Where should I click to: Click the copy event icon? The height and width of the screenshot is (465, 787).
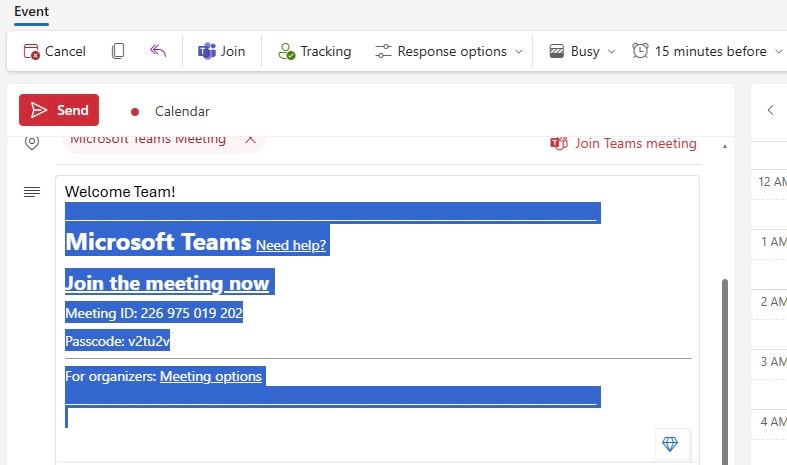point(118,51)
